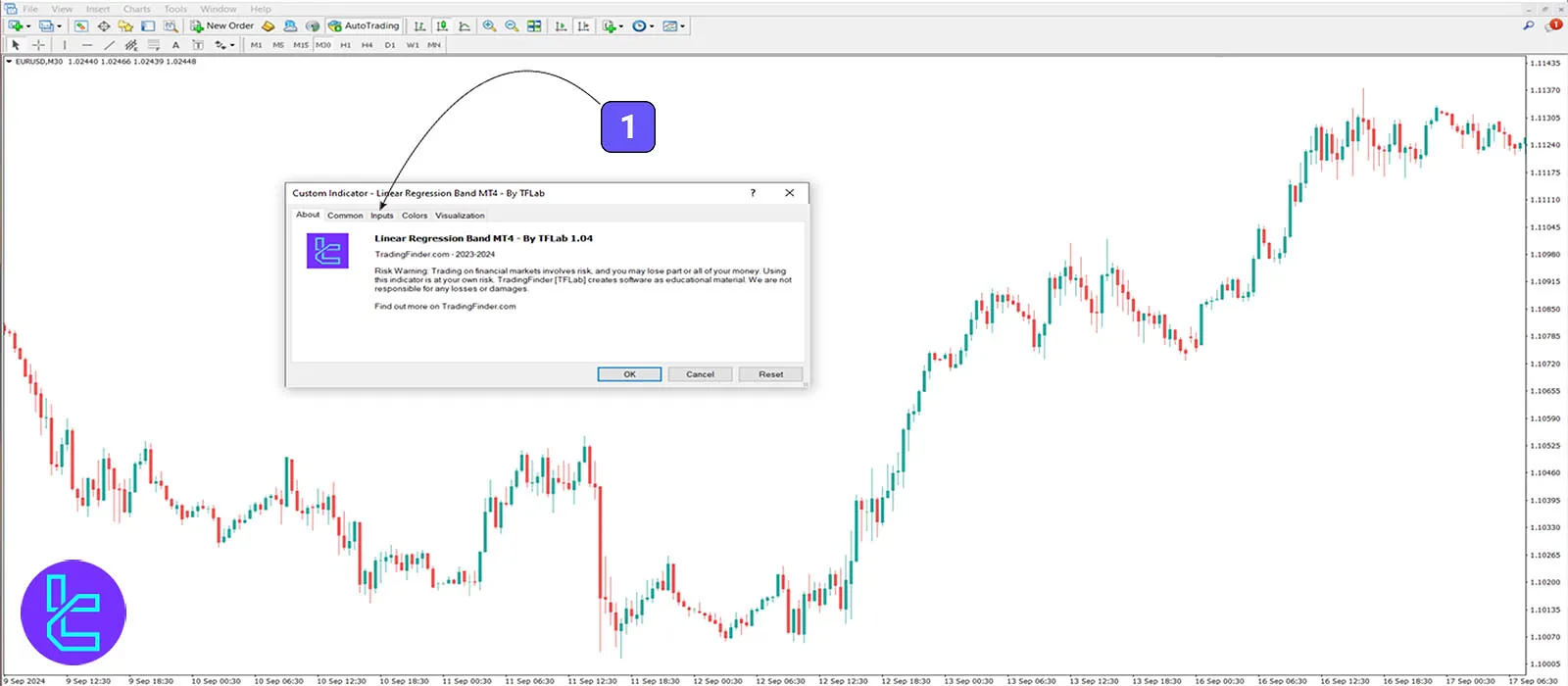Switch to the H4 timeframe
The width and height of the screenshot is (1568, 686).
[367, 45]
